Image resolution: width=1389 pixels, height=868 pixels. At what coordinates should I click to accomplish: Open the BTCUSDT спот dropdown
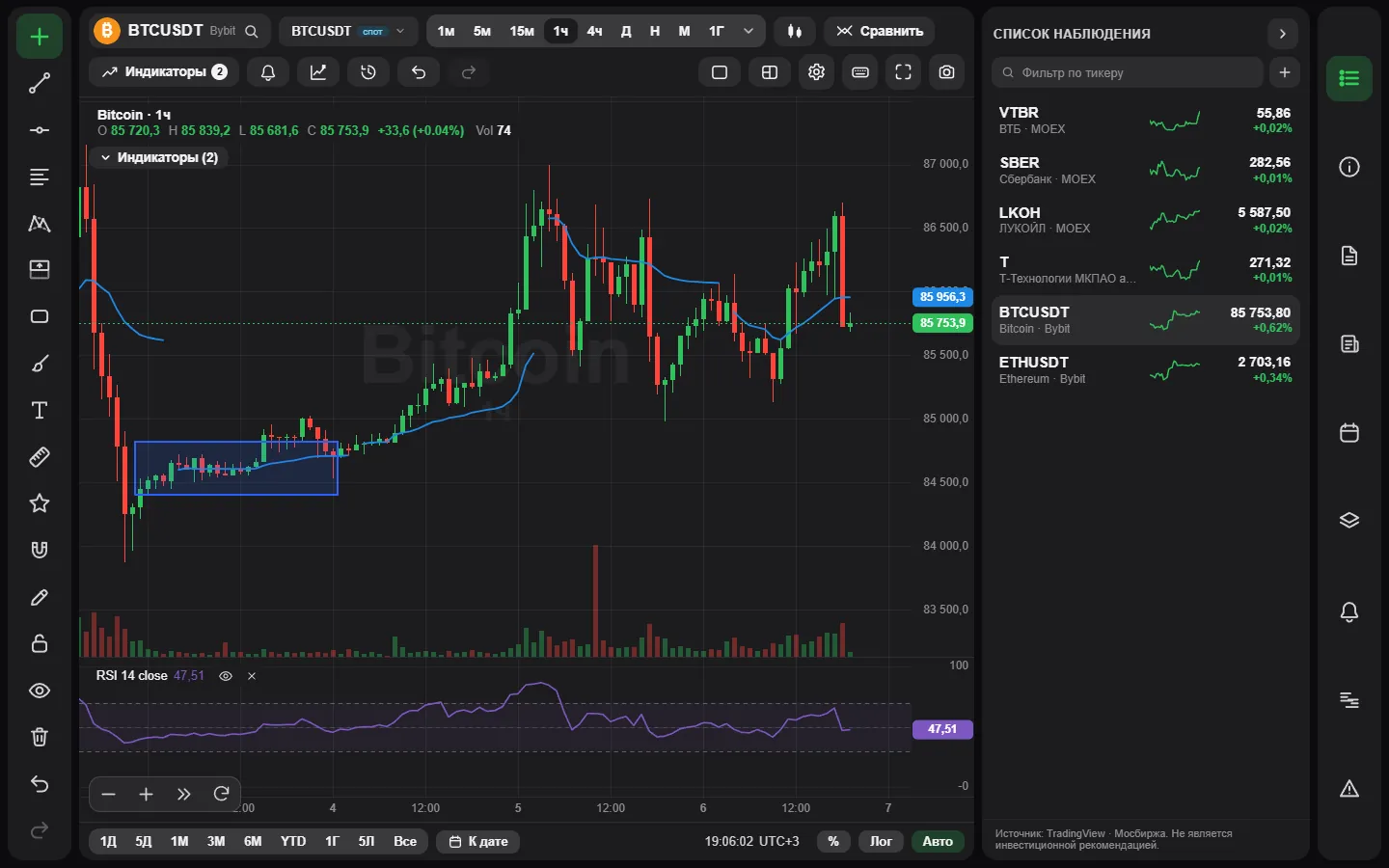coord(348,31)
